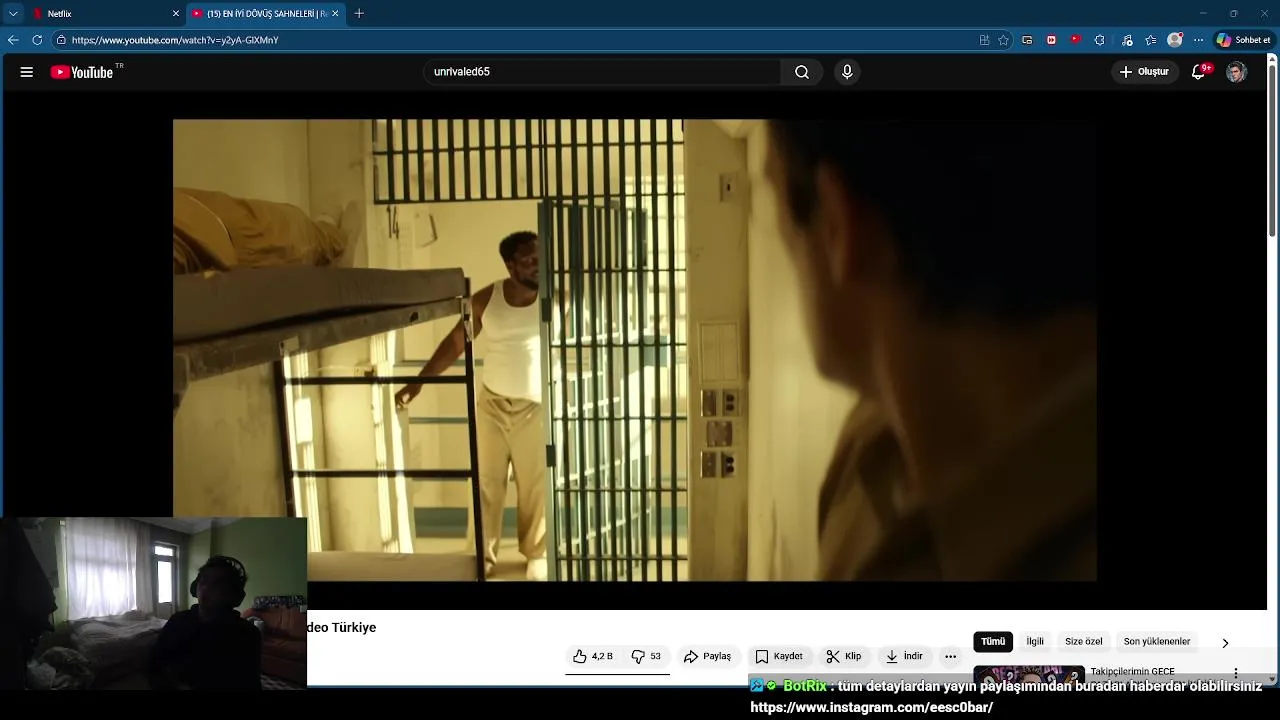Select the EN İYİ DÖVÜŞ SAHNELERİ YouTube tab
The image size is (1280, 720).
coord(265,13)
